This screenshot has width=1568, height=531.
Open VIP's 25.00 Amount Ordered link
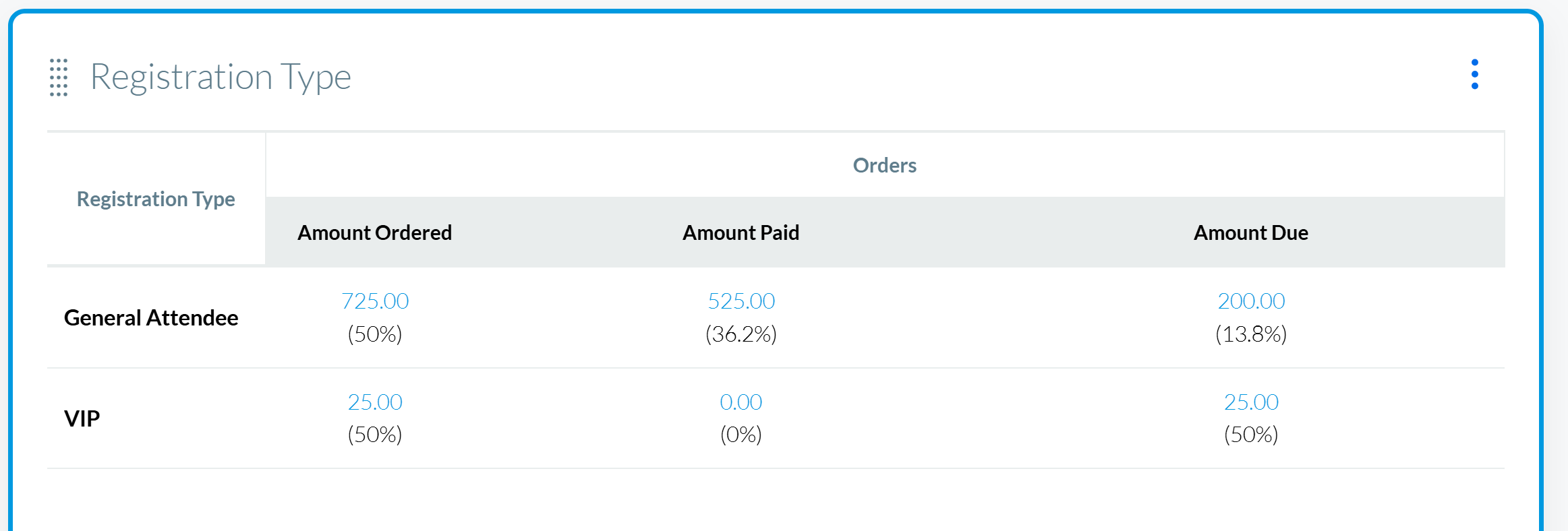pyautogui.click(x=375, y=402)
